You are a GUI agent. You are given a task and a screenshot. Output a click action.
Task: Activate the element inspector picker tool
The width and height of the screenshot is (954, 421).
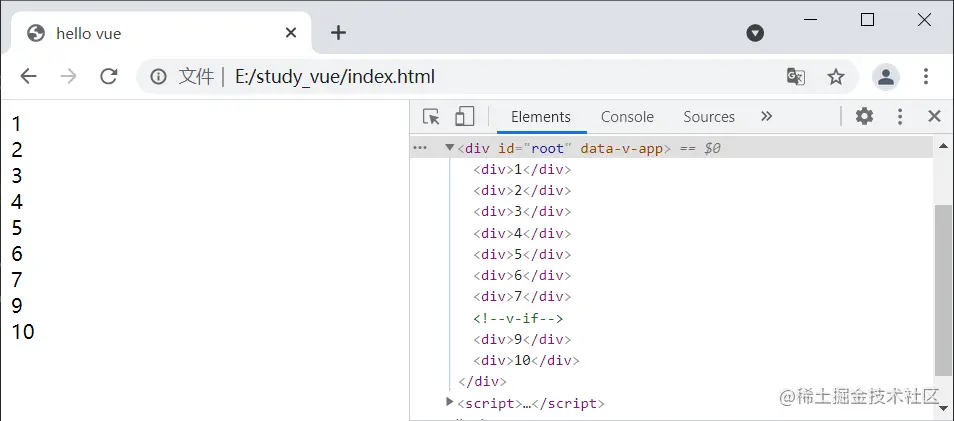click(431, 116)
